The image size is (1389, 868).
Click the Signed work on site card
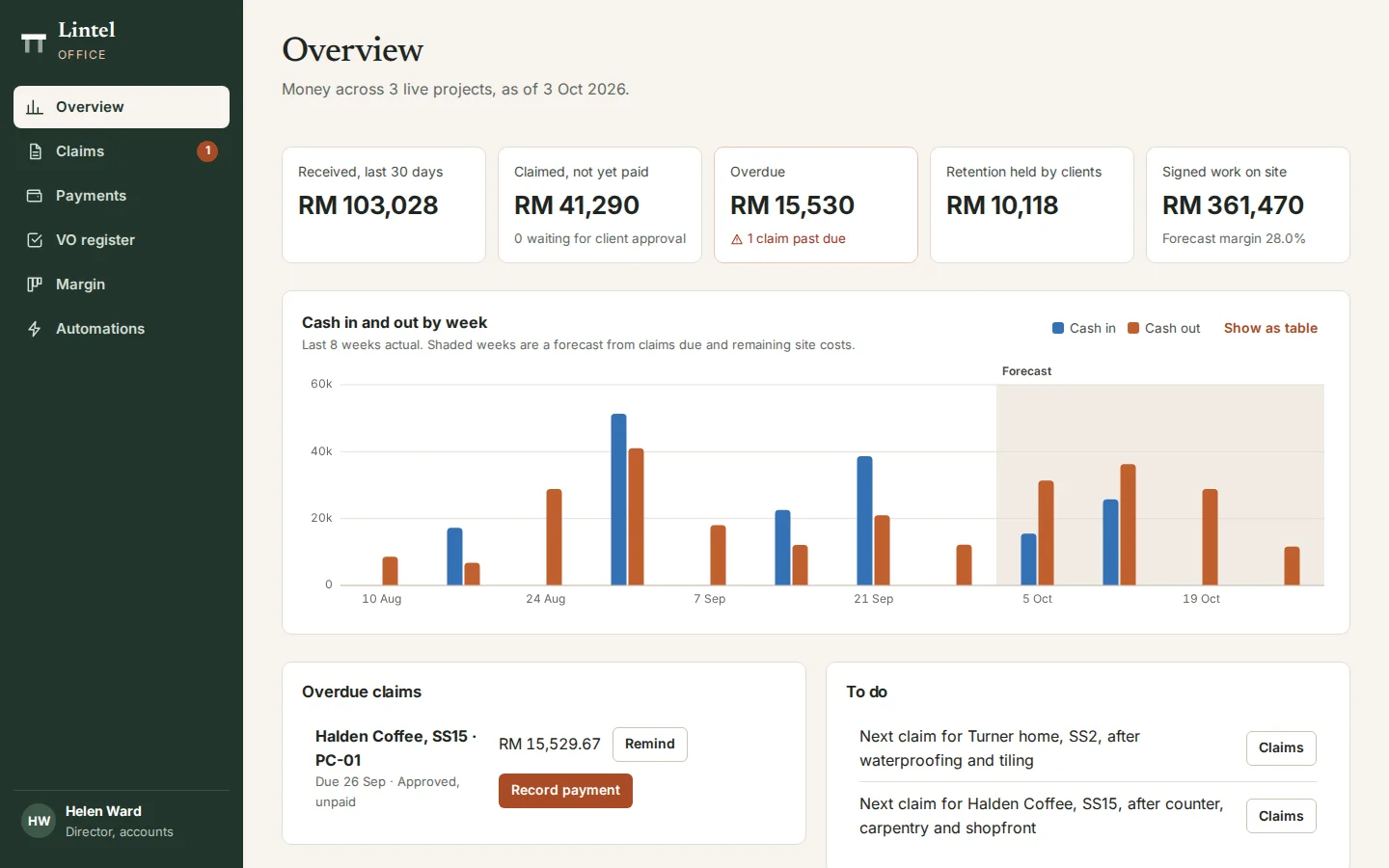[1248, 204]
